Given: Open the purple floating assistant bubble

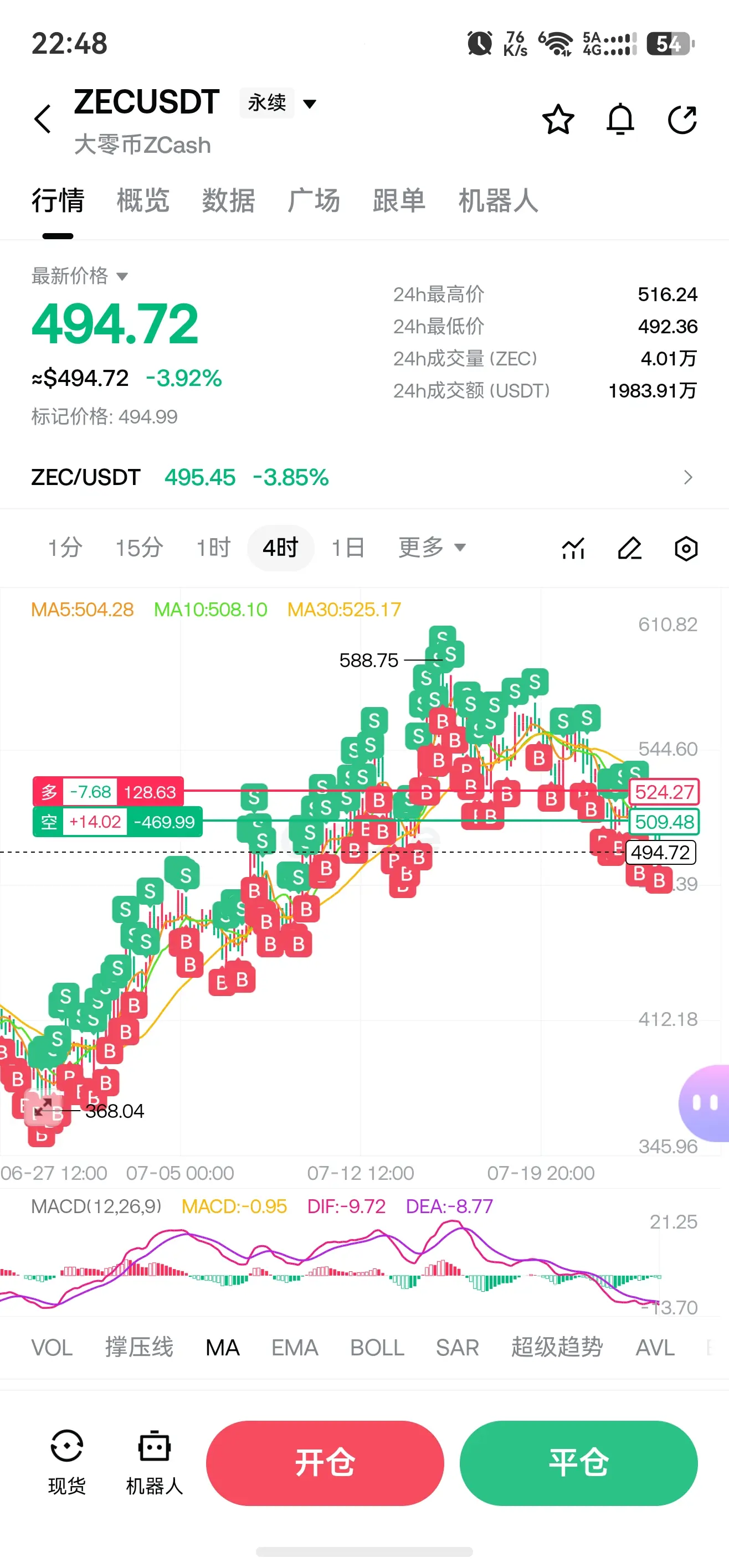Looking at the screenshot, I should 705,1103.
